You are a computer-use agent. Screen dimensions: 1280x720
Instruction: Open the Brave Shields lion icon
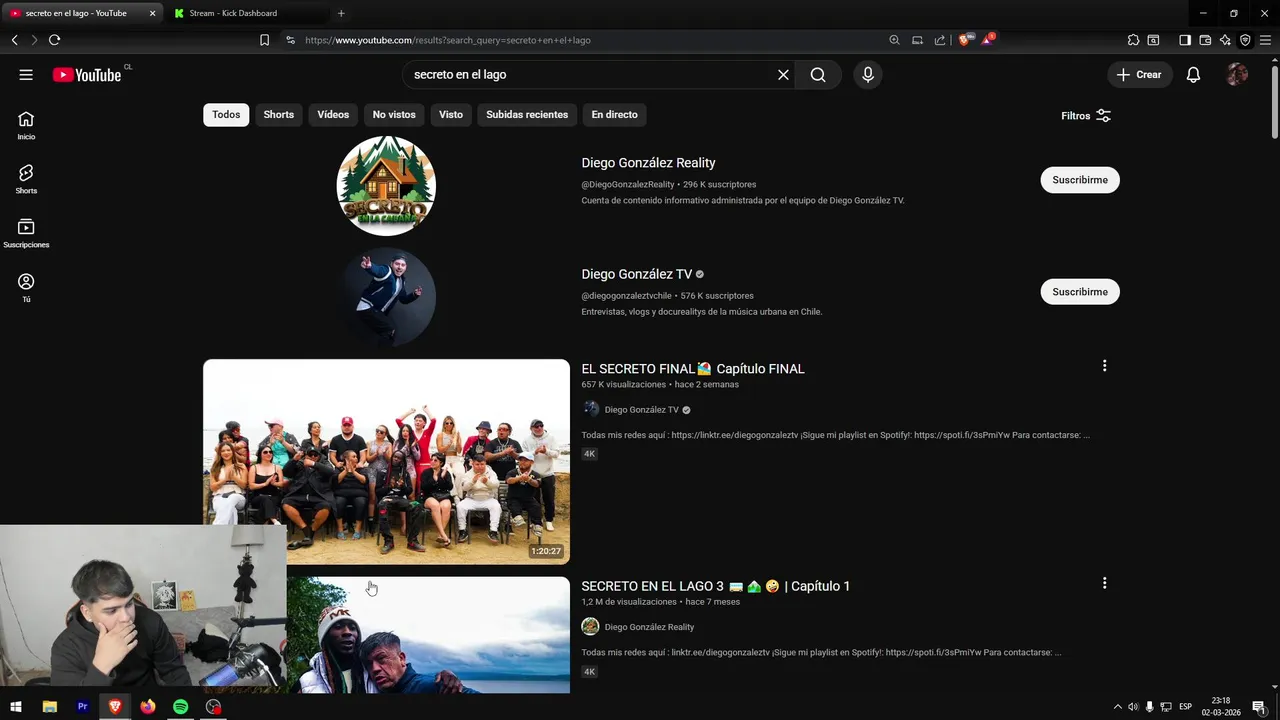point(965,40)
